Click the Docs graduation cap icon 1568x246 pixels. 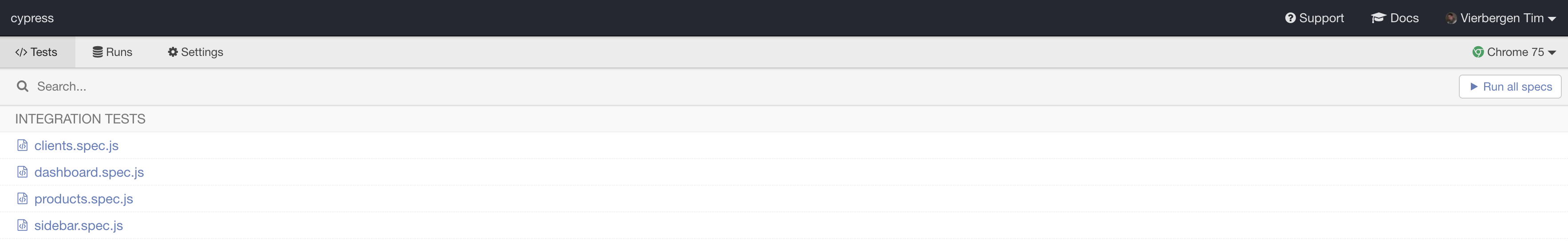[1378, 18]
